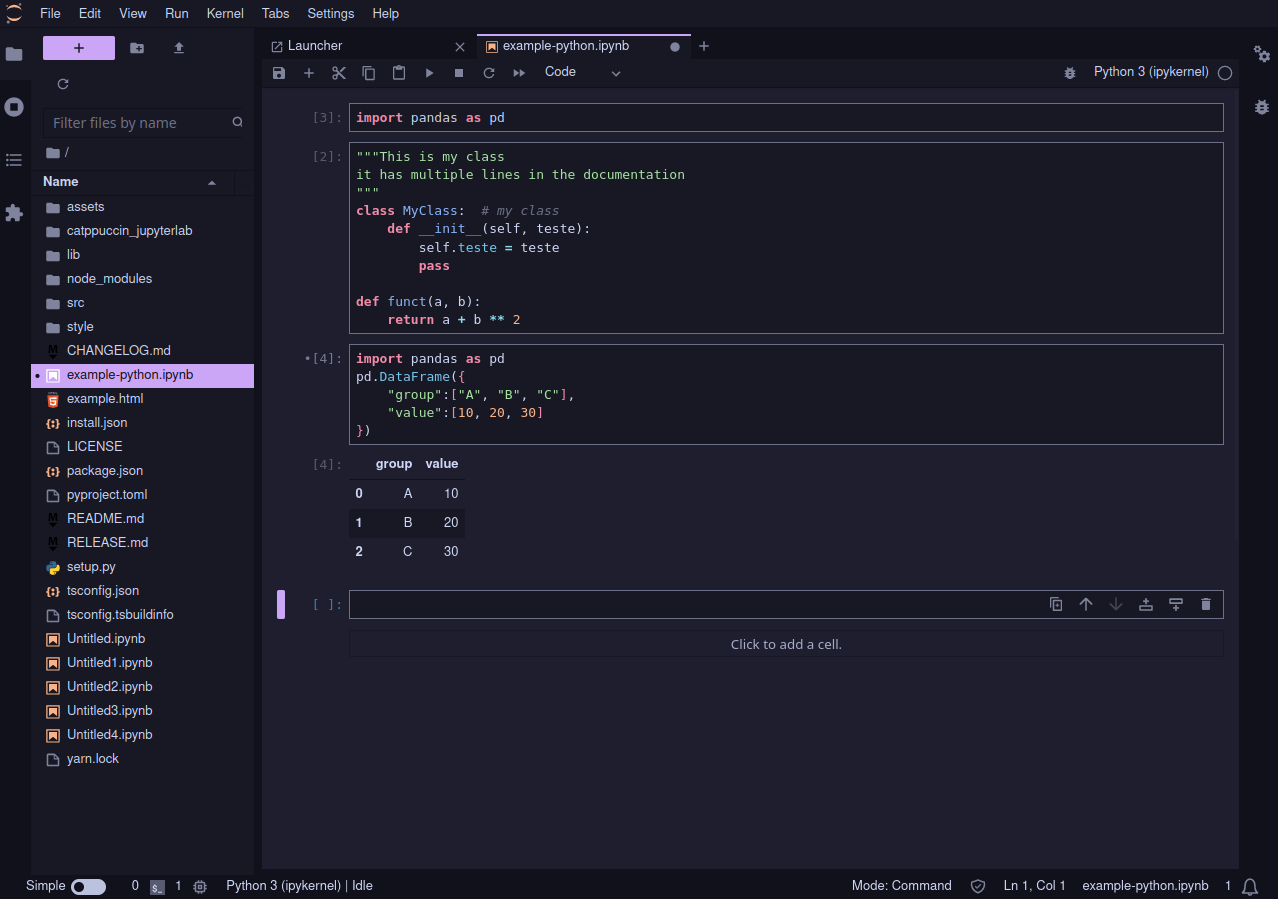Viewport: 1278px width, 899px height.
Task: Restart the kernel
Action: click(489, 72)
